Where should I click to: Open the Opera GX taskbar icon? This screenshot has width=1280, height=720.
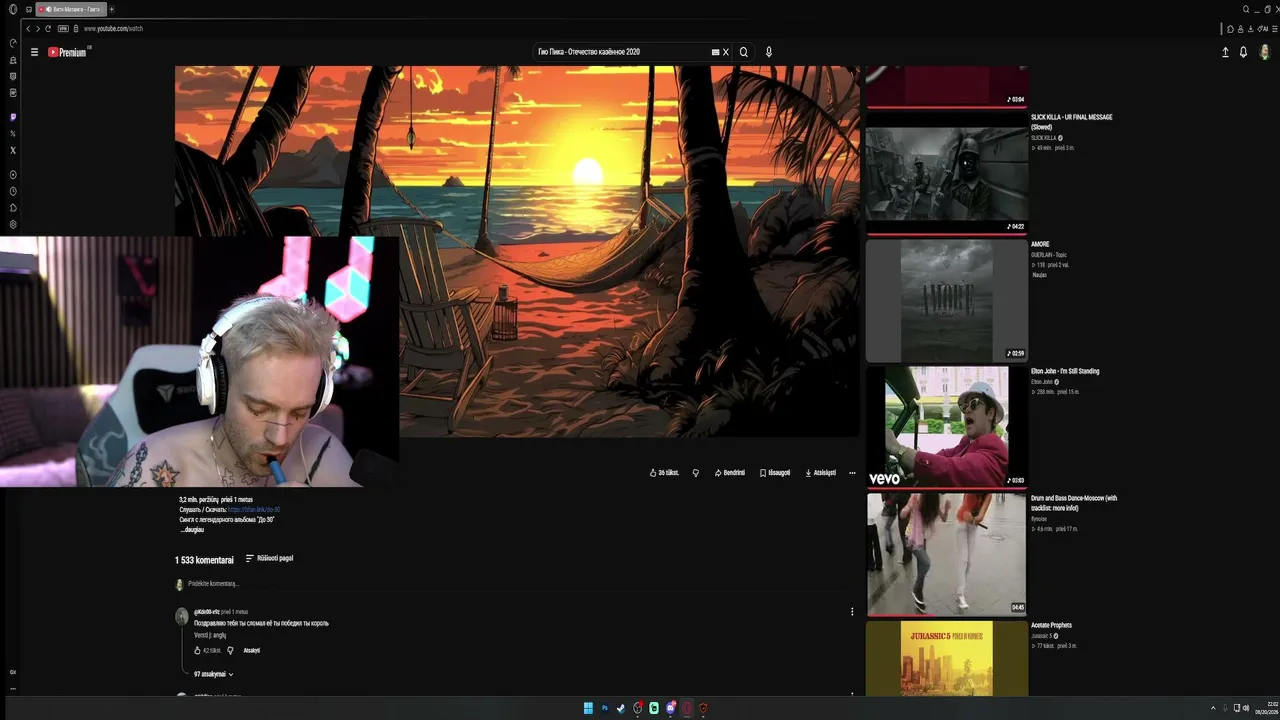click(x=687, y=708)
